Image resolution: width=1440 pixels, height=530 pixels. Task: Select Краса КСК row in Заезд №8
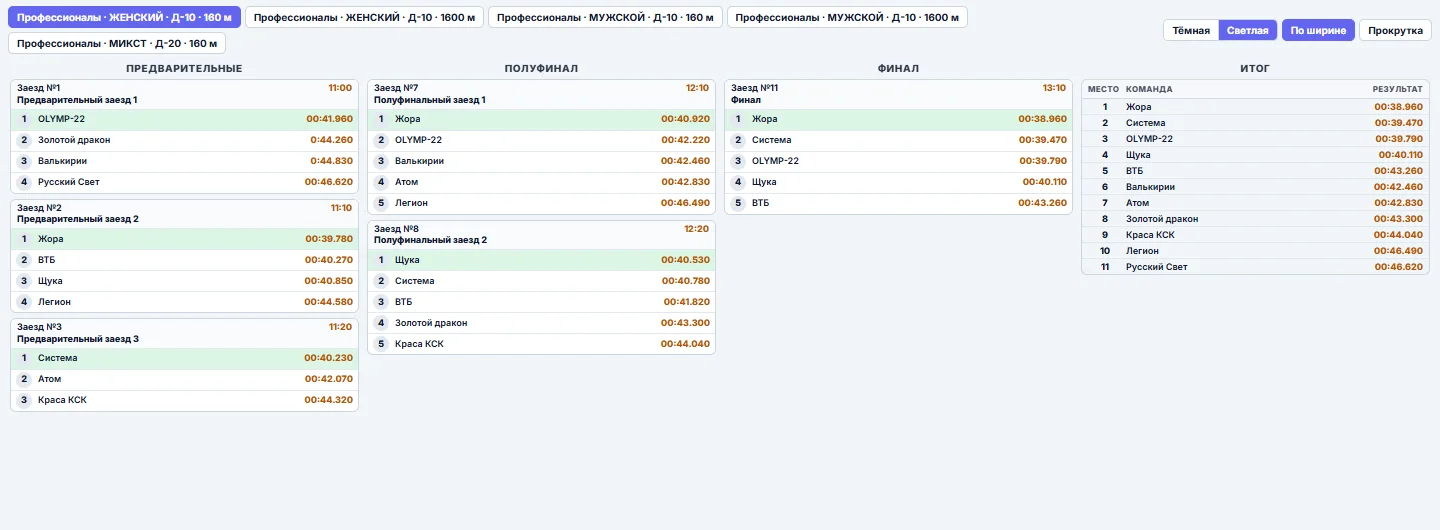point(541,344)
